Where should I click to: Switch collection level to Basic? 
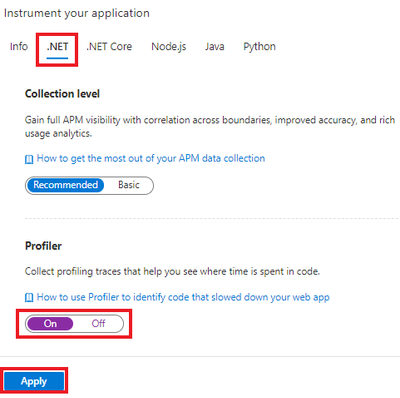click(129, 185)
